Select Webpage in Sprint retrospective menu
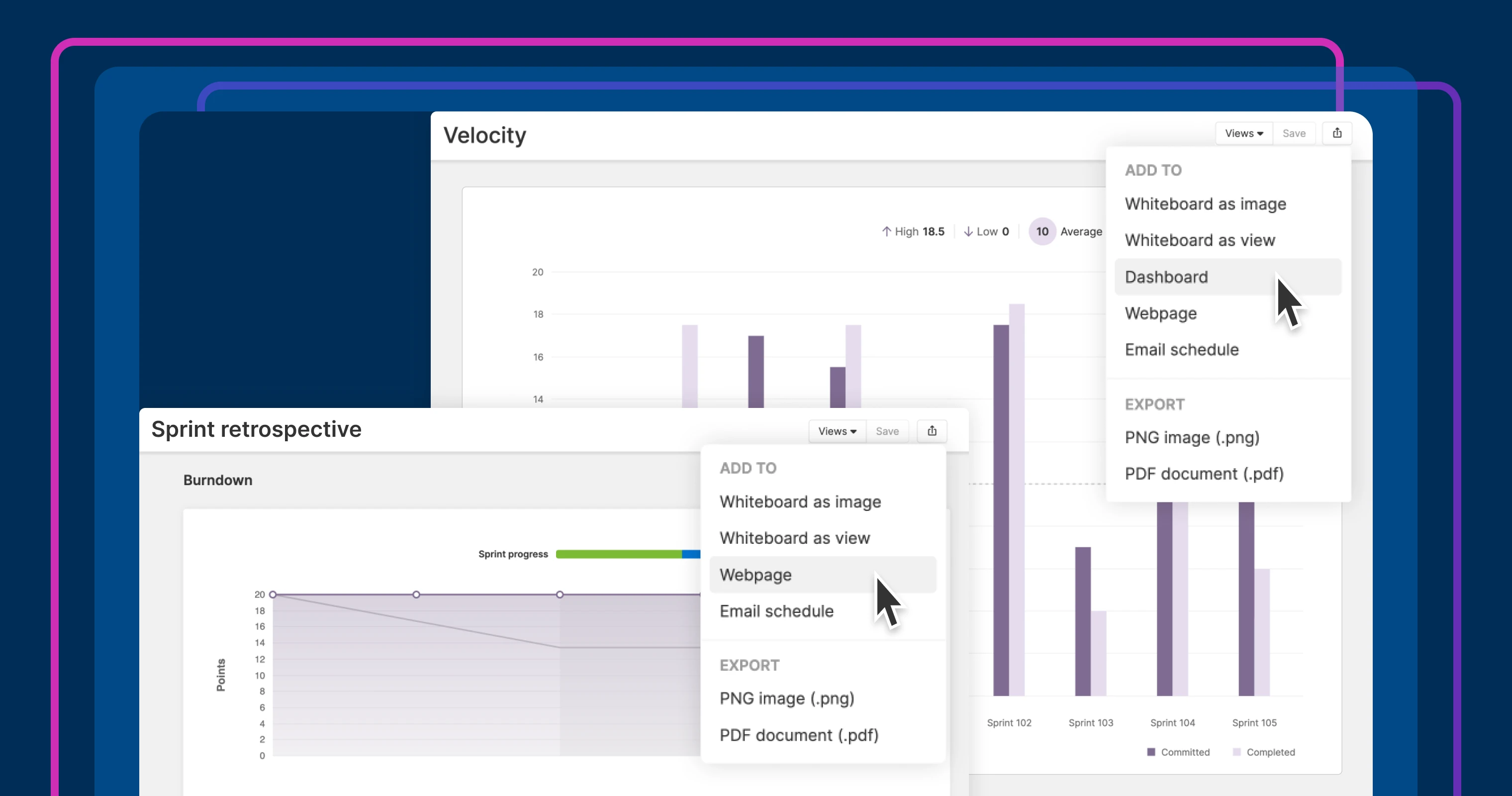This screenshot has height=796, width=1512. pos(756,575)
